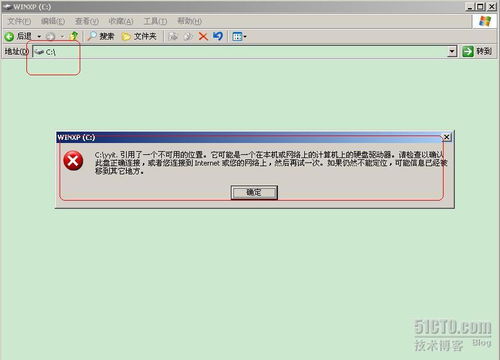500x360 pixels.
Task: Click the Move To toolbar icon
Action: tap(173, 36)
